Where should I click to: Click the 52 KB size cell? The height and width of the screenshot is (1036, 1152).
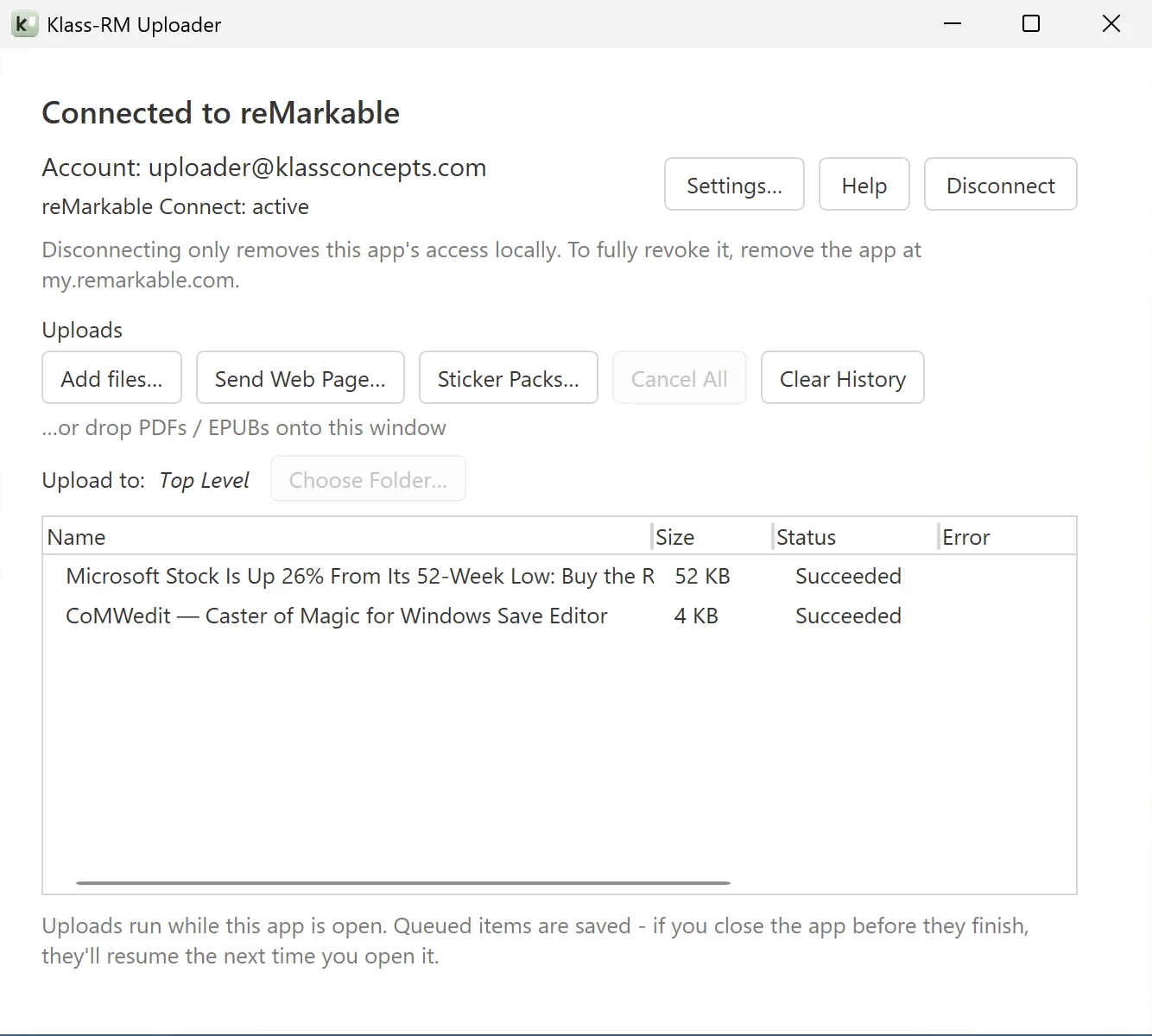(702, 576)
